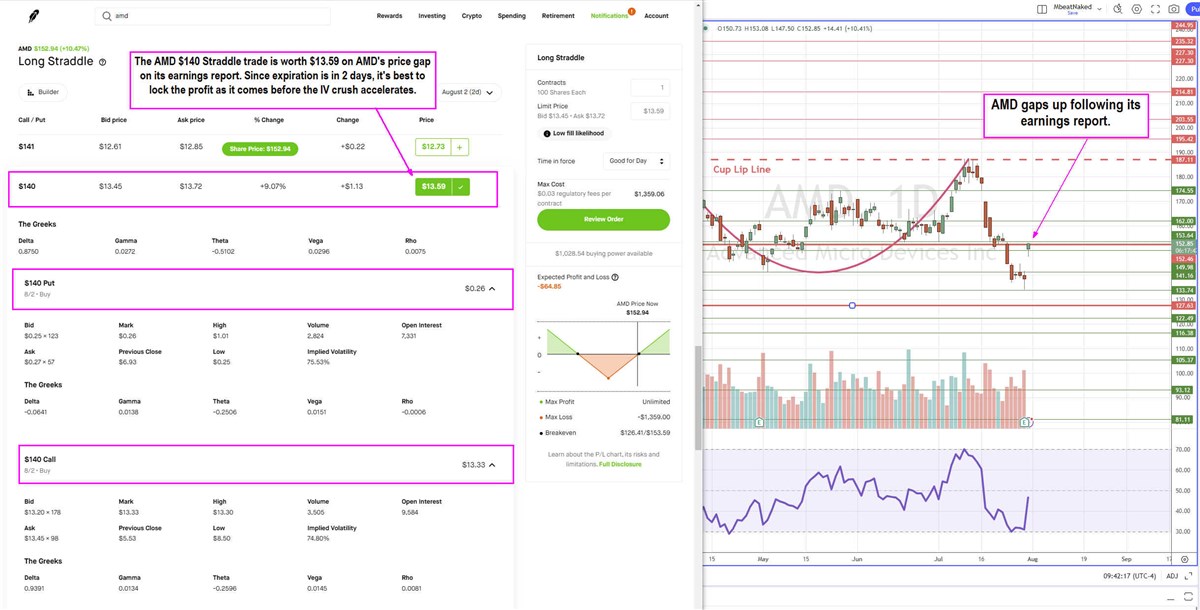Click the 152.85 current price label
Image resolution: width=1200 pixels, height=610 pixels.
tap(1183, 243)
